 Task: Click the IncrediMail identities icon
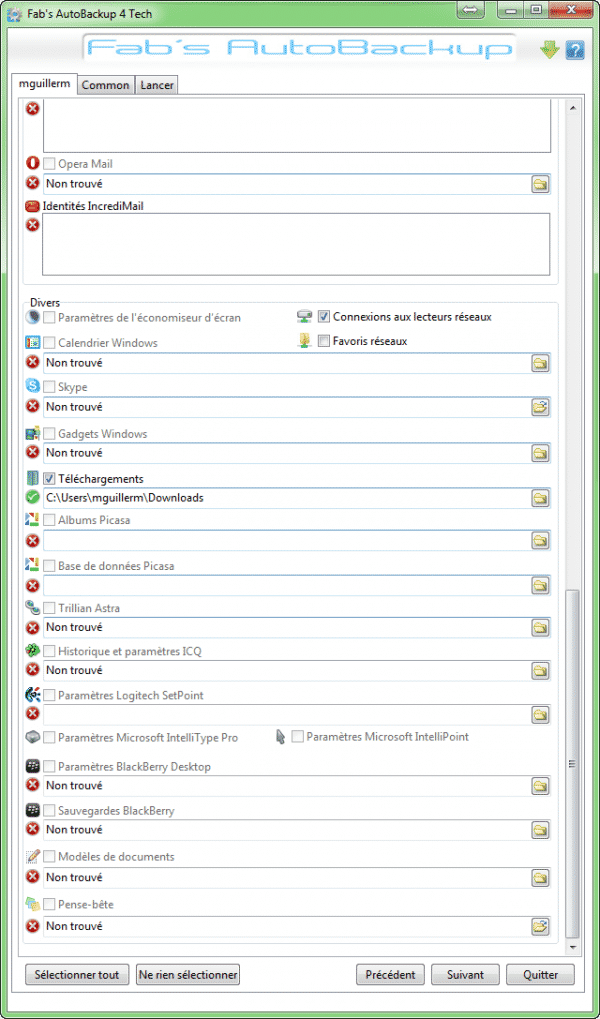33,206
